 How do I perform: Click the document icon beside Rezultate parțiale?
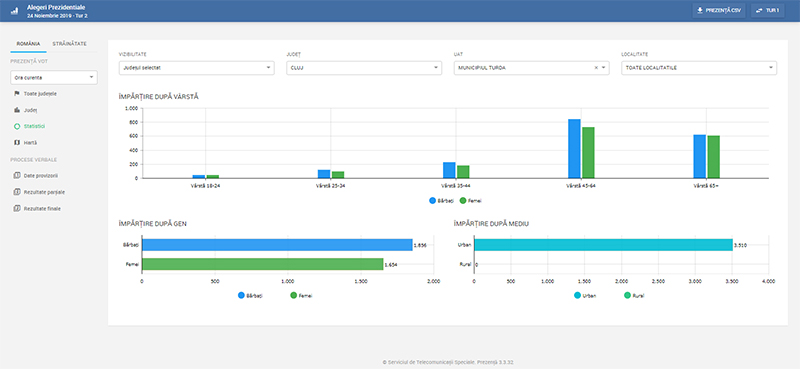click(17, 192)
